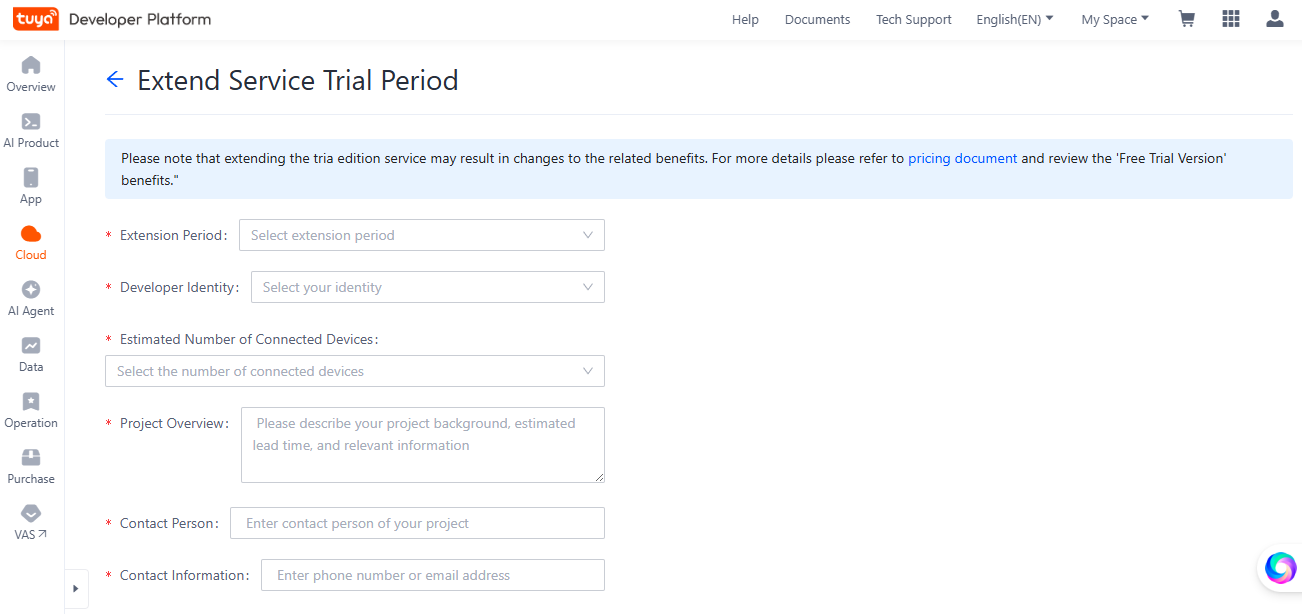Select the Cloud icon in sidebar
Image resolution: width=1302 pixels, height=614 pixels.
click(31, 233)
